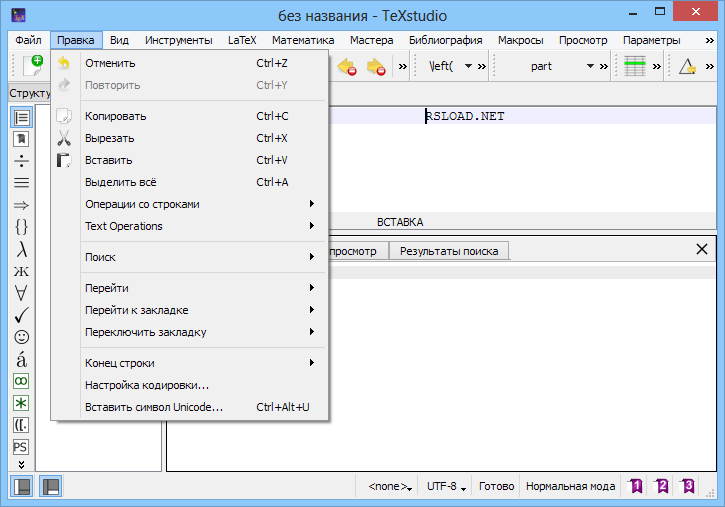This screenshot has height=507, width=725.
Task: Open the <none> language dropdown in status bar
Action: point(390,487)
